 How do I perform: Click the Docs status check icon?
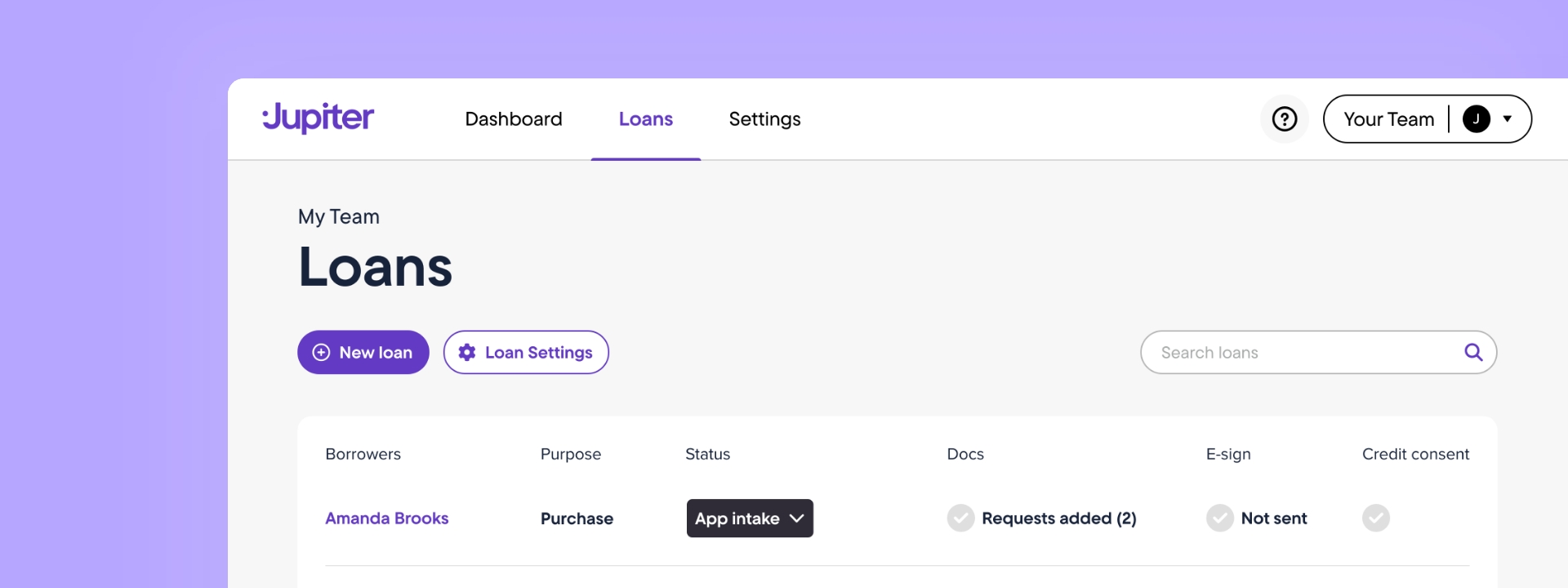tap(960, 518)
